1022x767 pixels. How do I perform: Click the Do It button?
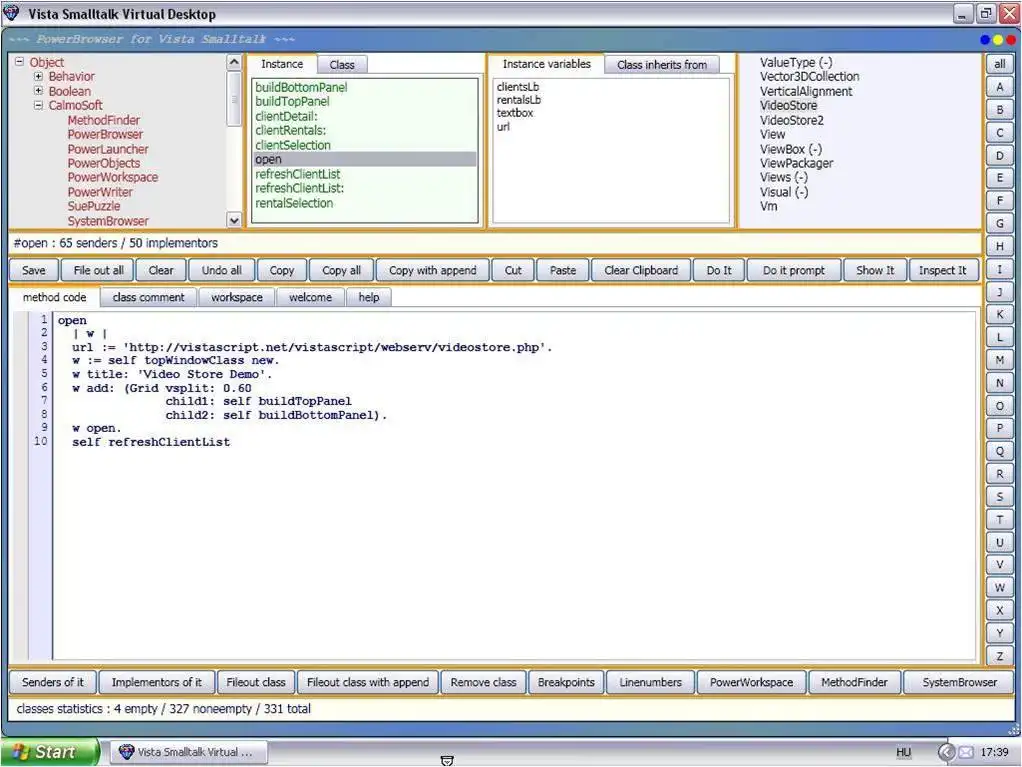point(719,270)
